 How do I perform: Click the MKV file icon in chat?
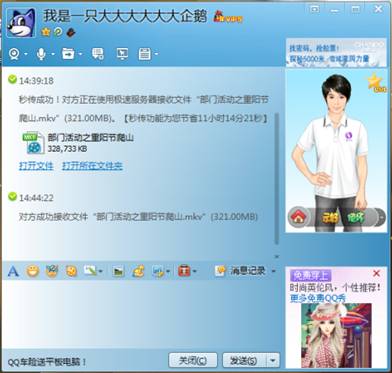tap(33, 143)
